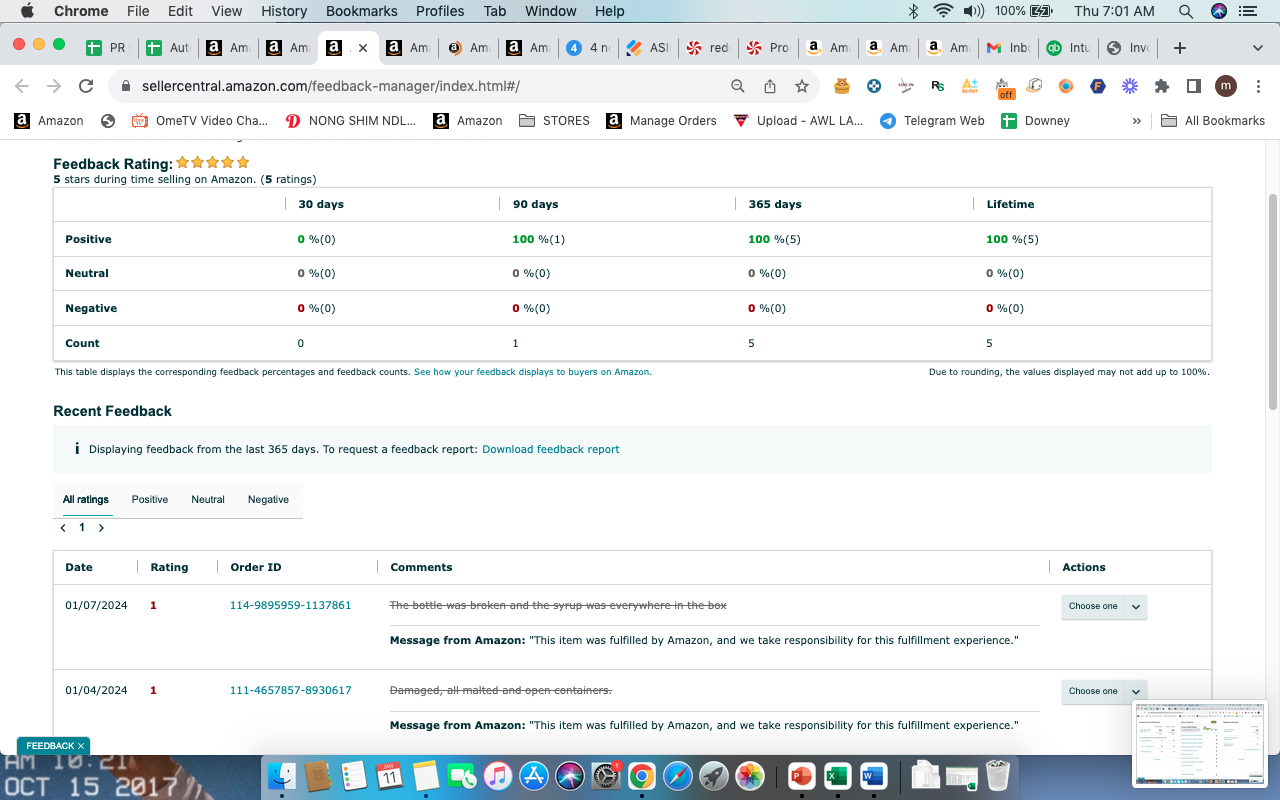Open the RS extension icon
1280x800 pixels.
(937, 87)
